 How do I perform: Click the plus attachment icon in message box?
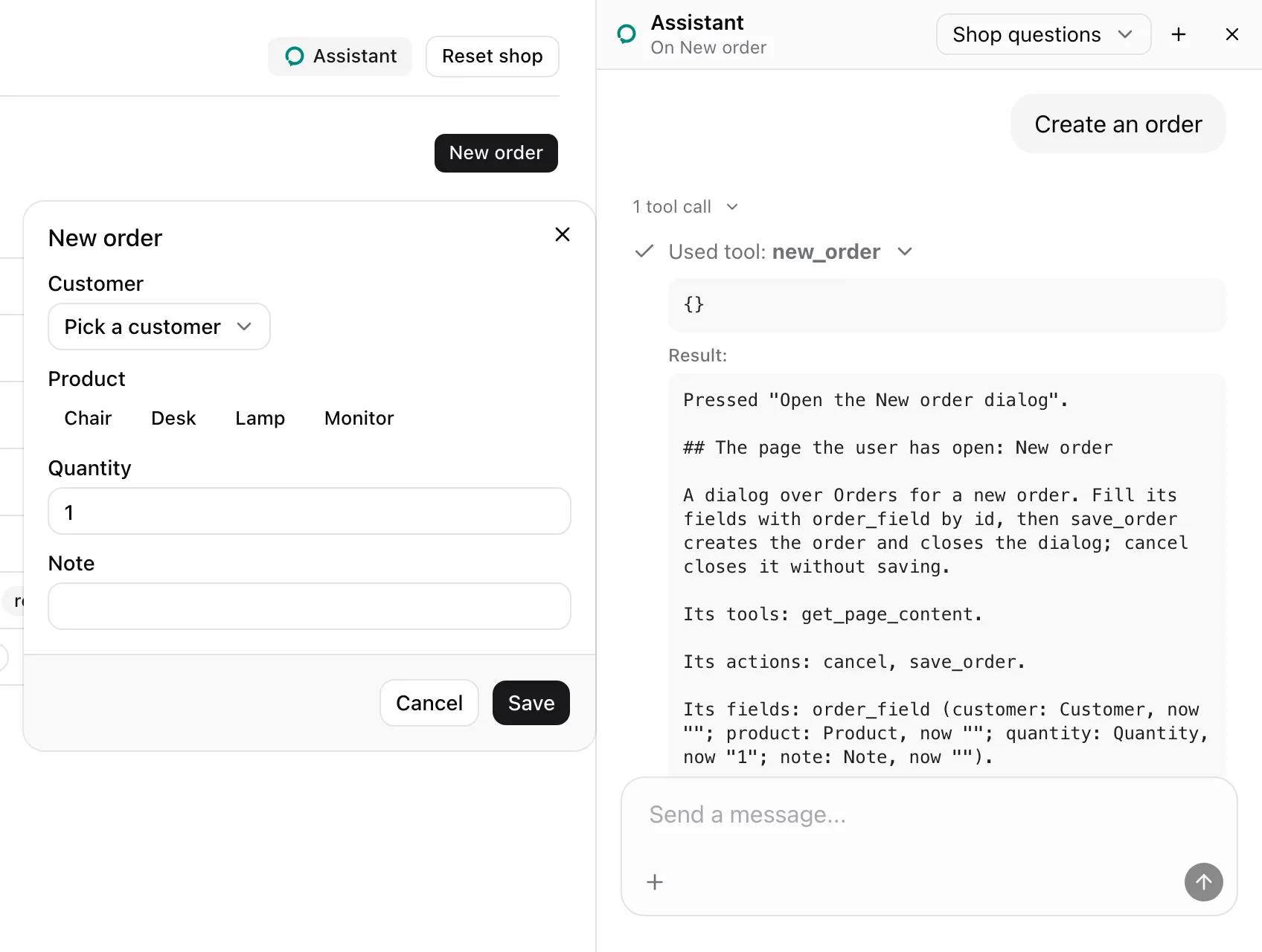click(655, 882)
